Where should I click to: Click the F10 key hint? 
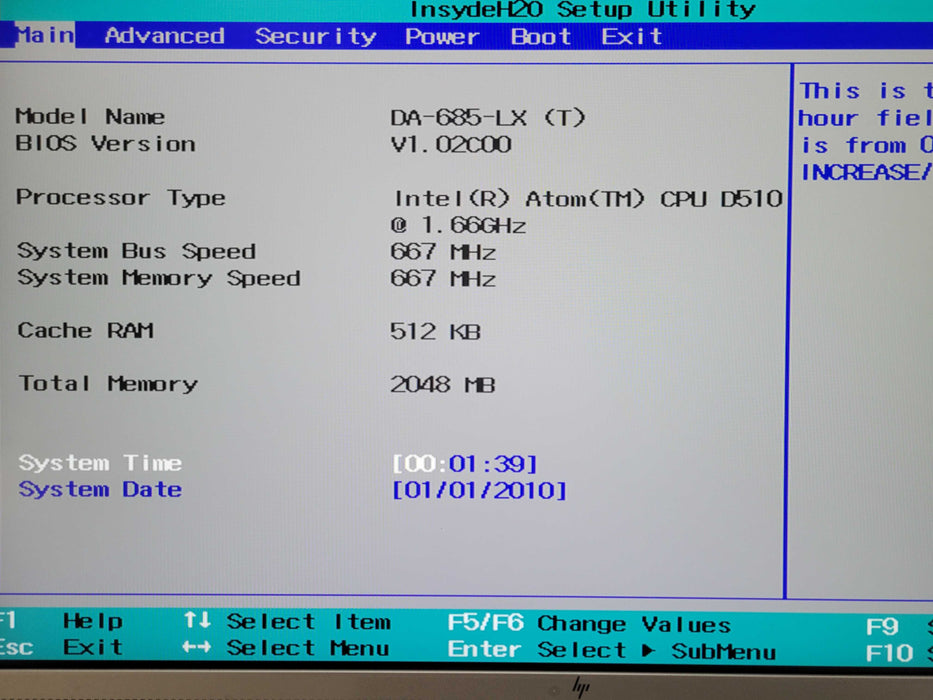[889, 654]
